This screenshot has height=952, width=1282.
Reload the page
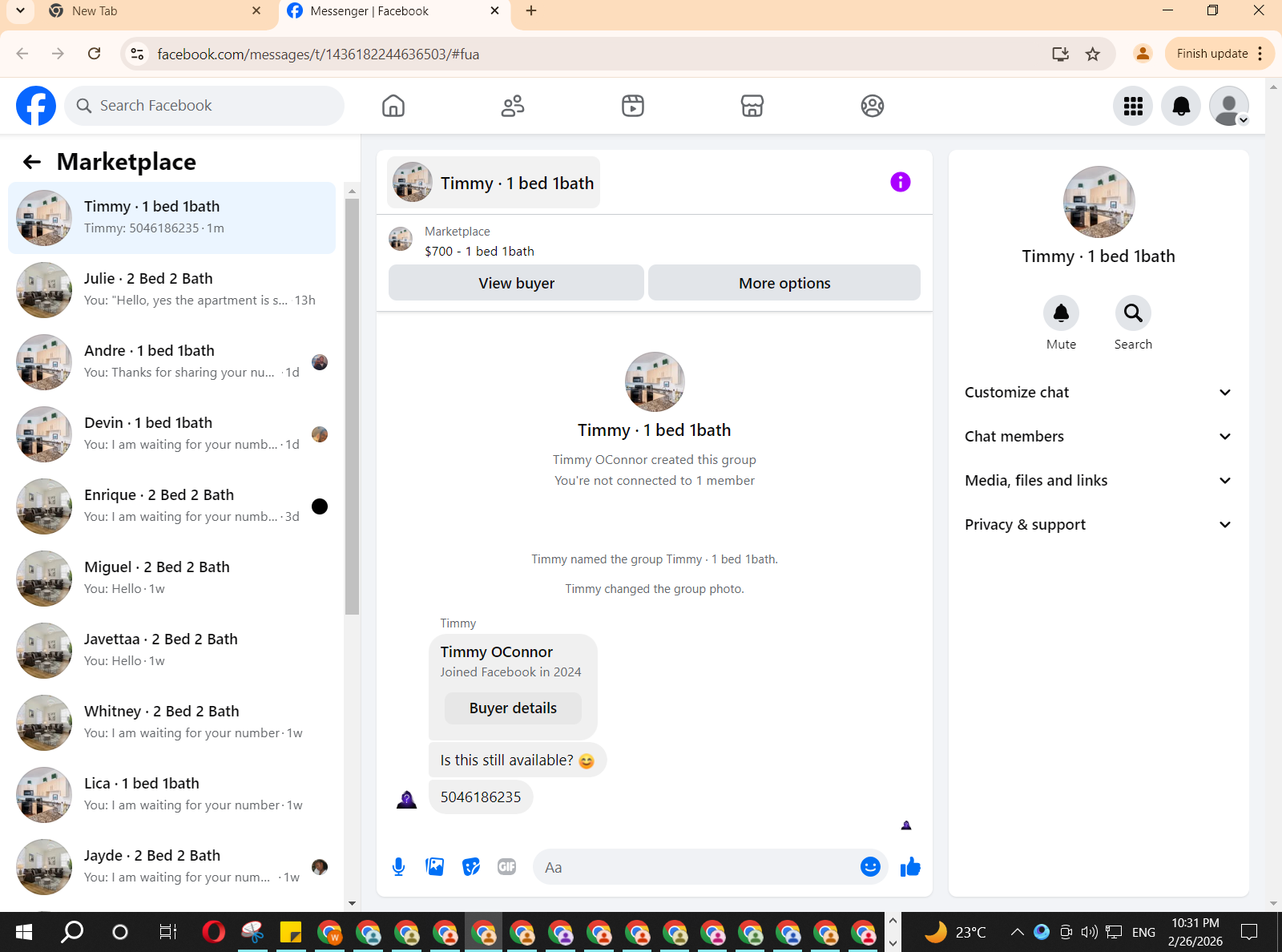(94, 54)
